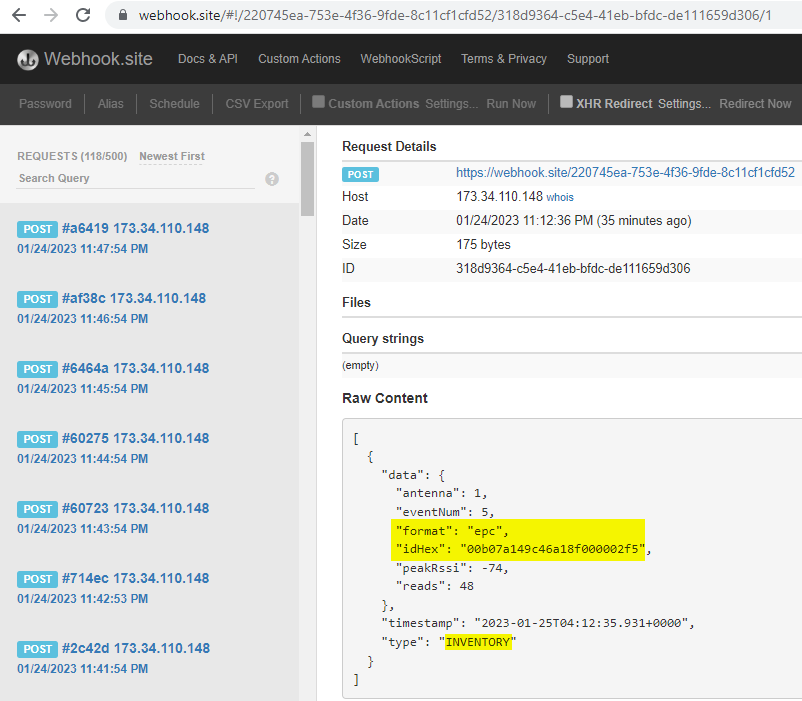Open the Docs & API menu

click(x=208, y=59)
